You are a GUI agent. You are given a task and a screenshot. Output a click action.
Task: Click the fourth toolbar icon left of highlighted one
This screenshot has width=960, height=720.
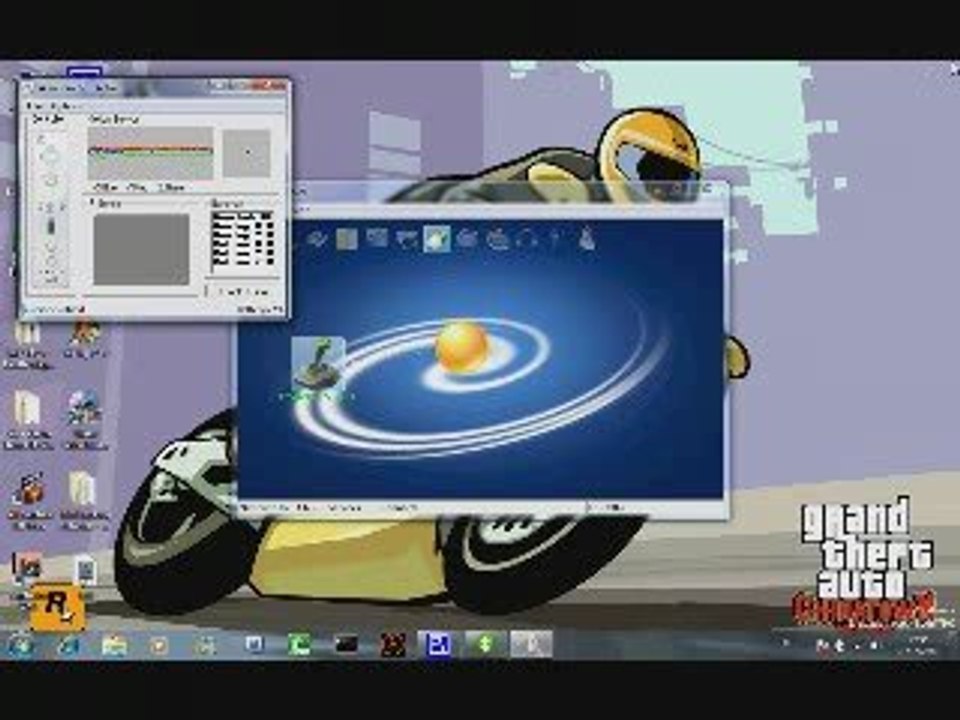(x=407, y=239)
